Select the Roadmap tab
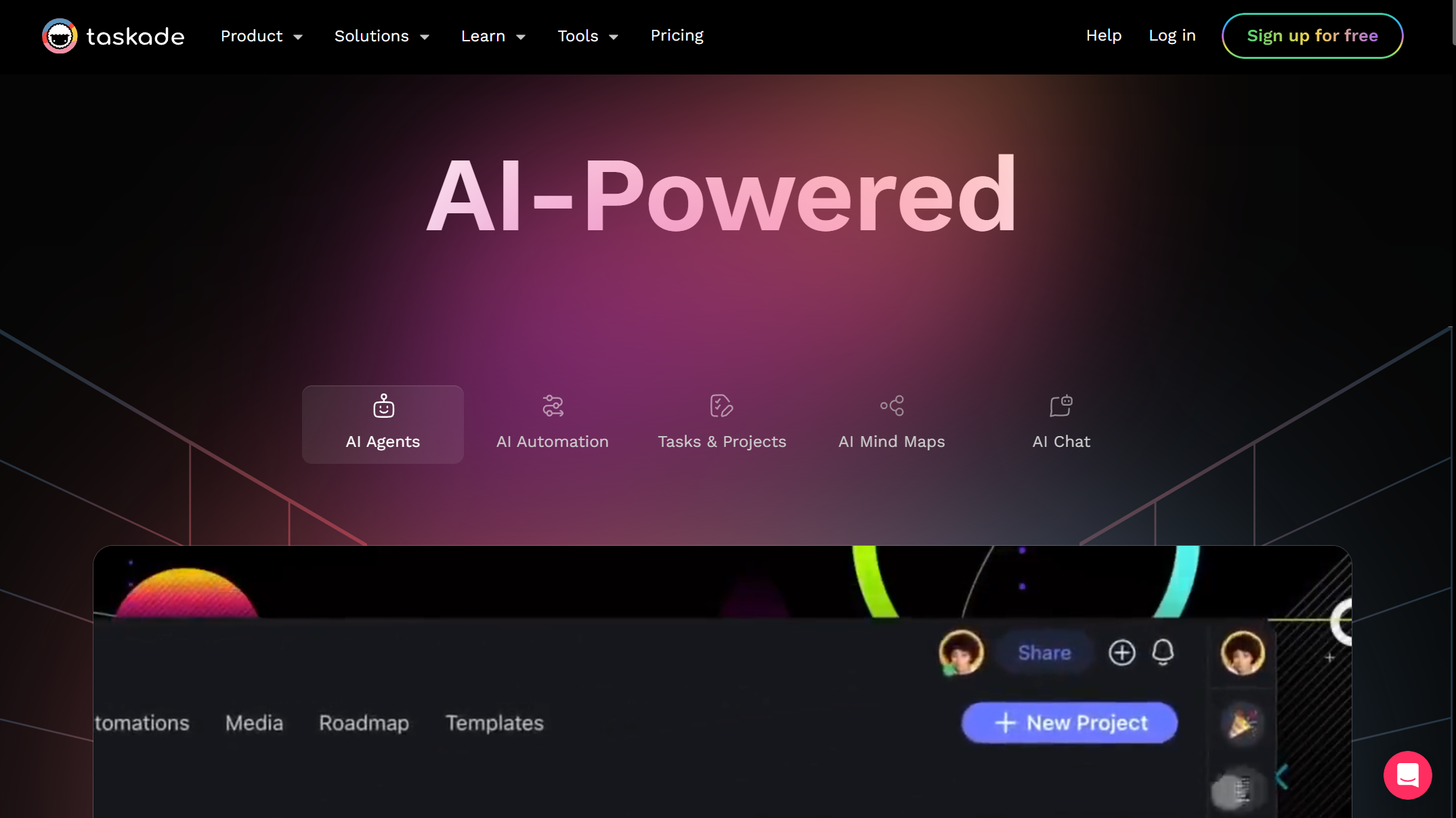This screenshot has width=1456, height=818. pos(363,723)
